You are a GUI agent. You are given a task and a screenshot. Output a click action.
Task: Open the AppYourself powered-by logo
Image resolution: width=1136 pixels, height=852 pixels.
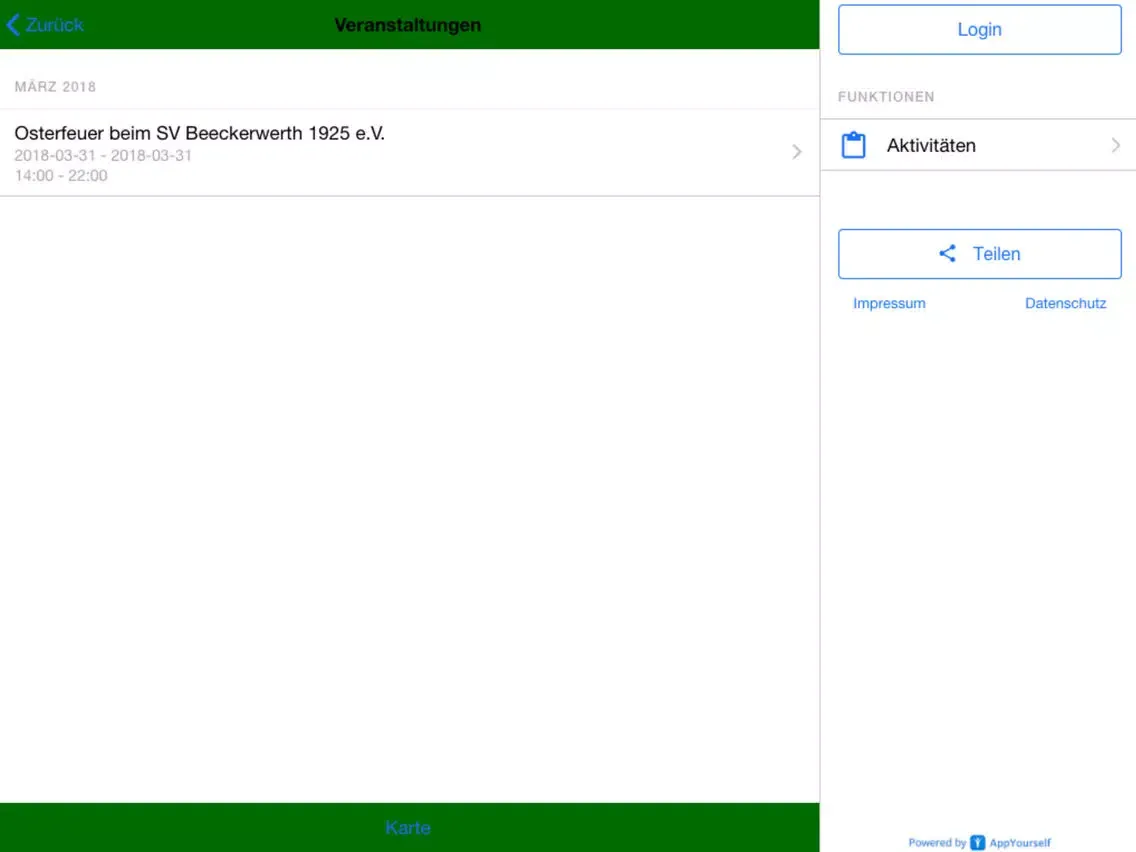pos(978,843)
